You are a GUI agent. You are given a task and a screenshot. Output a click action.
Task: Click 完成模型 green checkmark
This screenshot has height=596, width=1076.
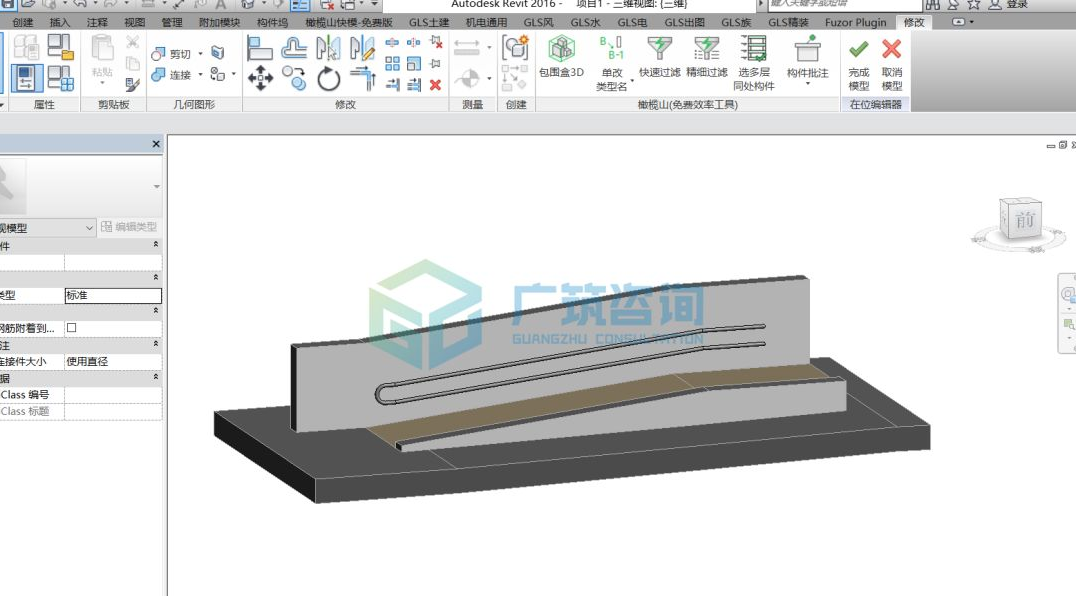pyautogui.click(x=858, y=64)
